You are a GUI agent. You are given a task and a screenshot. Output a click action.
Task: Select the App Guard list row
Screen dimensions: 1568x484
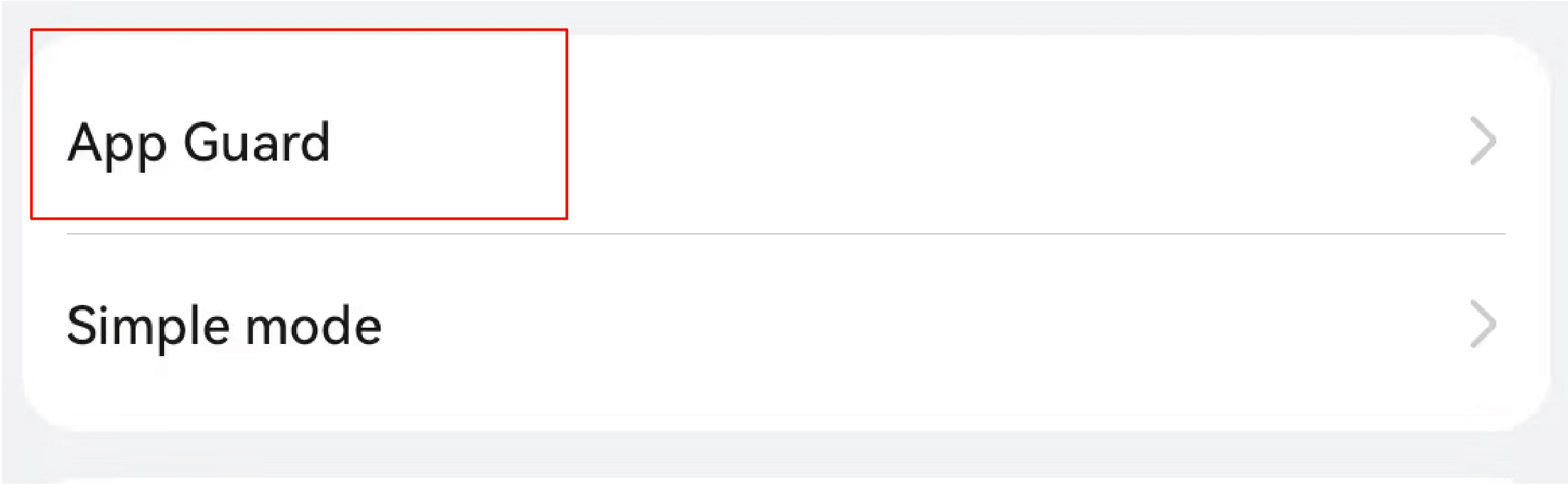(781, 142)
